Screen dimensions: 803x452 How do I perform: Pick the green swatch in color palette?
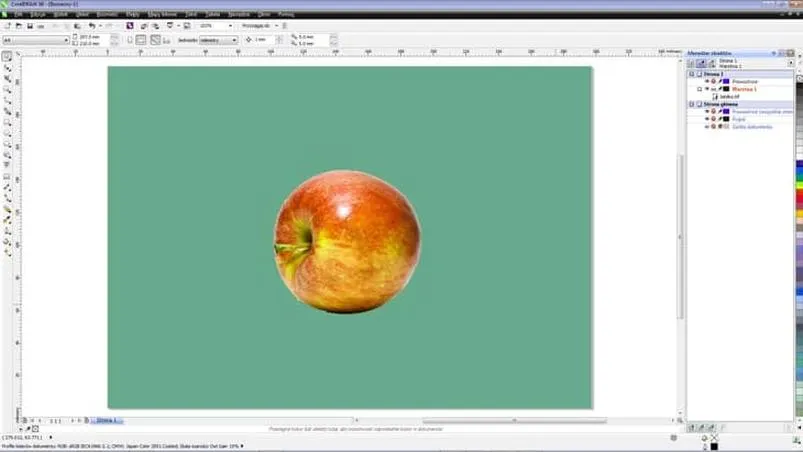point(799,177)
